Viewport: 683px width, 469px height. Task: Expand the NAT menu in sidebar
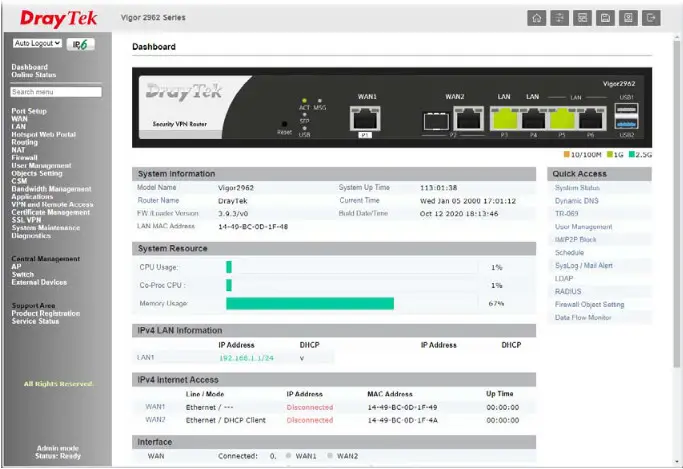[18, 150]
